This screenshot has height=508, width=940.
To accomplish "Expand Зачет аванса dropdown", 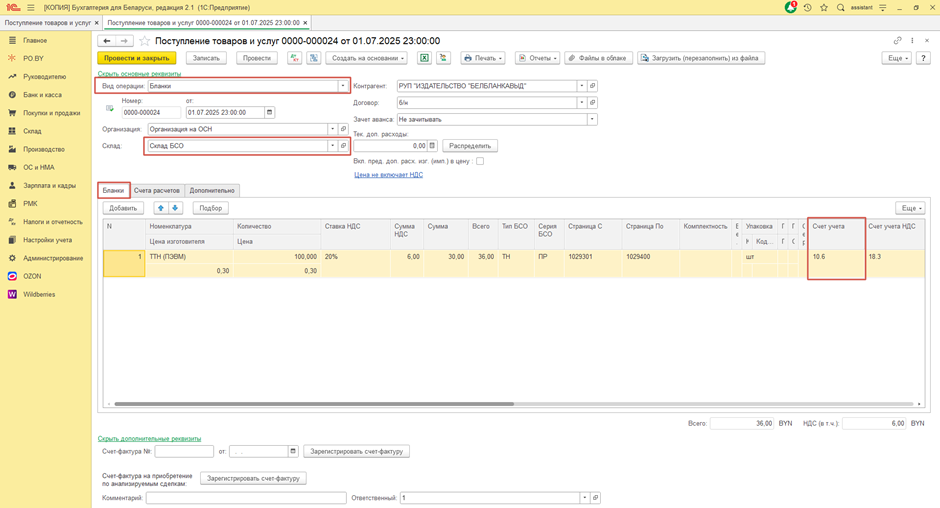I will [592, 119].
